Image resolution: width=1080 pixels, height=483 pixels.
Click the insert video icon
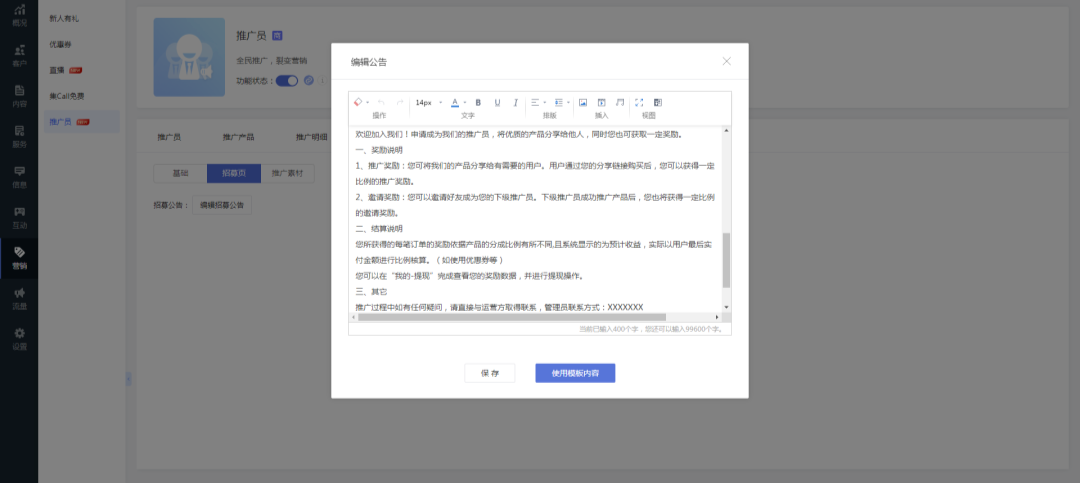coord(601,102)
